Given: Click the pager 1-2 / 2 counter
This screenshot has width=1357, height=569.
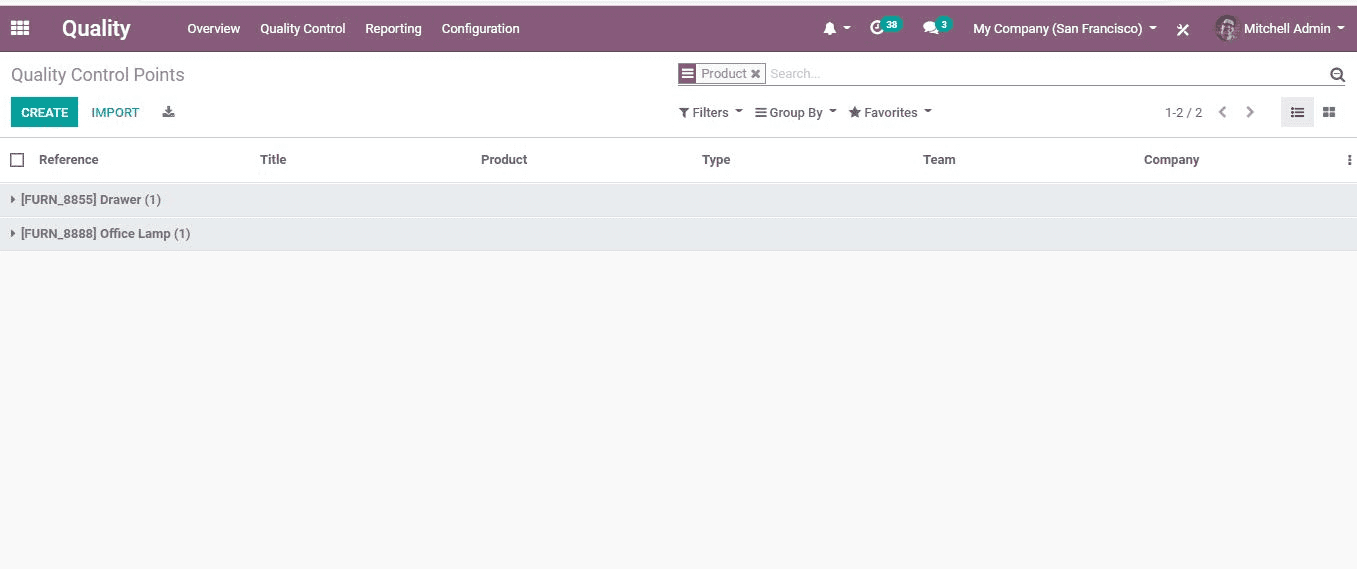Looking at the screenshot, I should 1183,113.
